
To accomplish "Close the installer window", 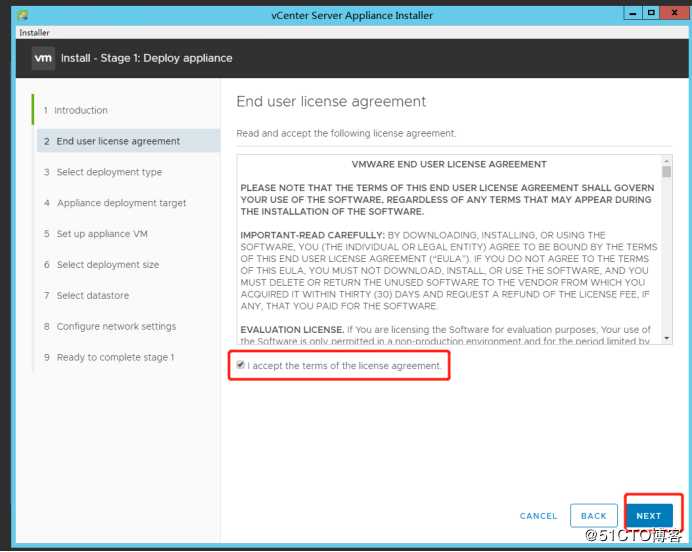I will pos(674,13).
